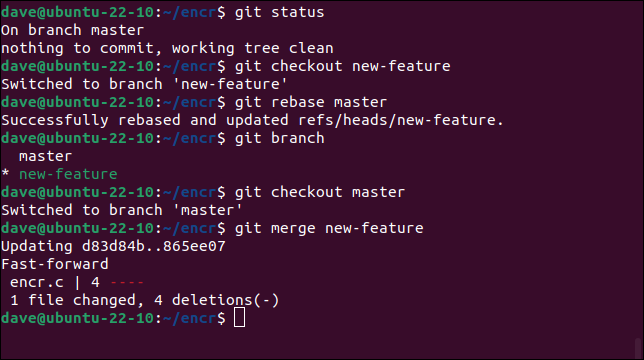Click the 'git merge new-feature' command
644x360 pixels.
pos(329,228)
